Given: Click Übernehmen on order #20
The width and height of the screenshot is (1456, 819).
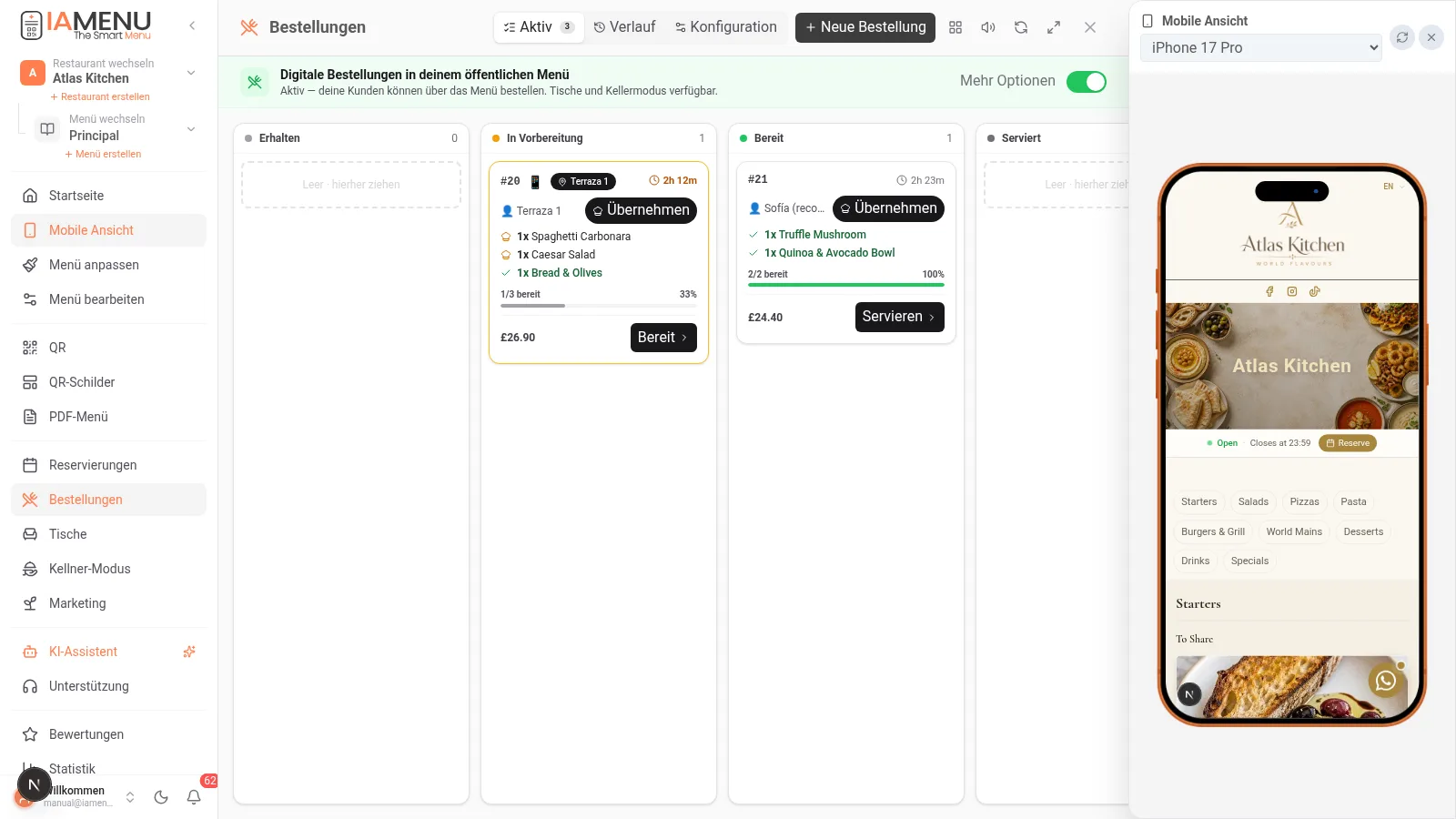Looking at the screenshot, I should [641, 210].
